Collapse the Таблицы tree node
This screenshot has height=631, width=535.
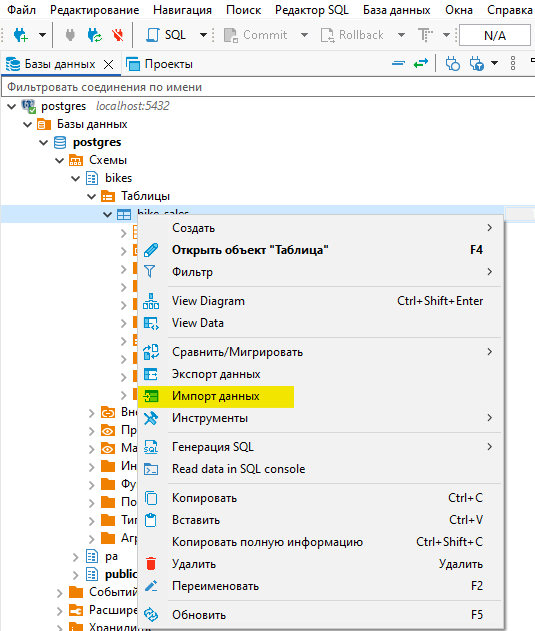coord(92,196)
